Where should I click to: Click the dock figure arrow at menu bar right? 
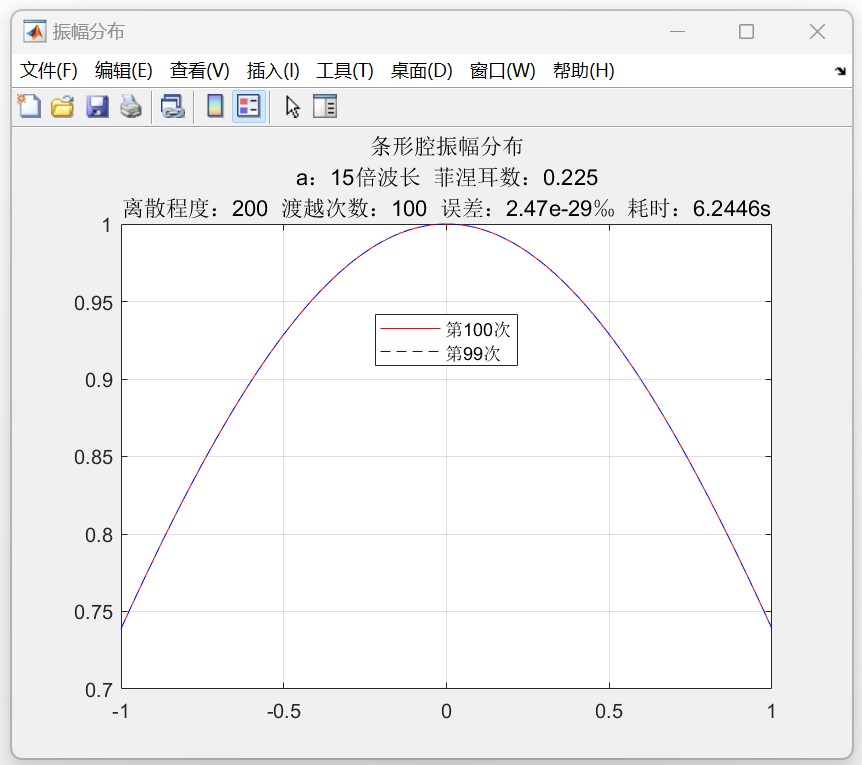coord(840,71)
